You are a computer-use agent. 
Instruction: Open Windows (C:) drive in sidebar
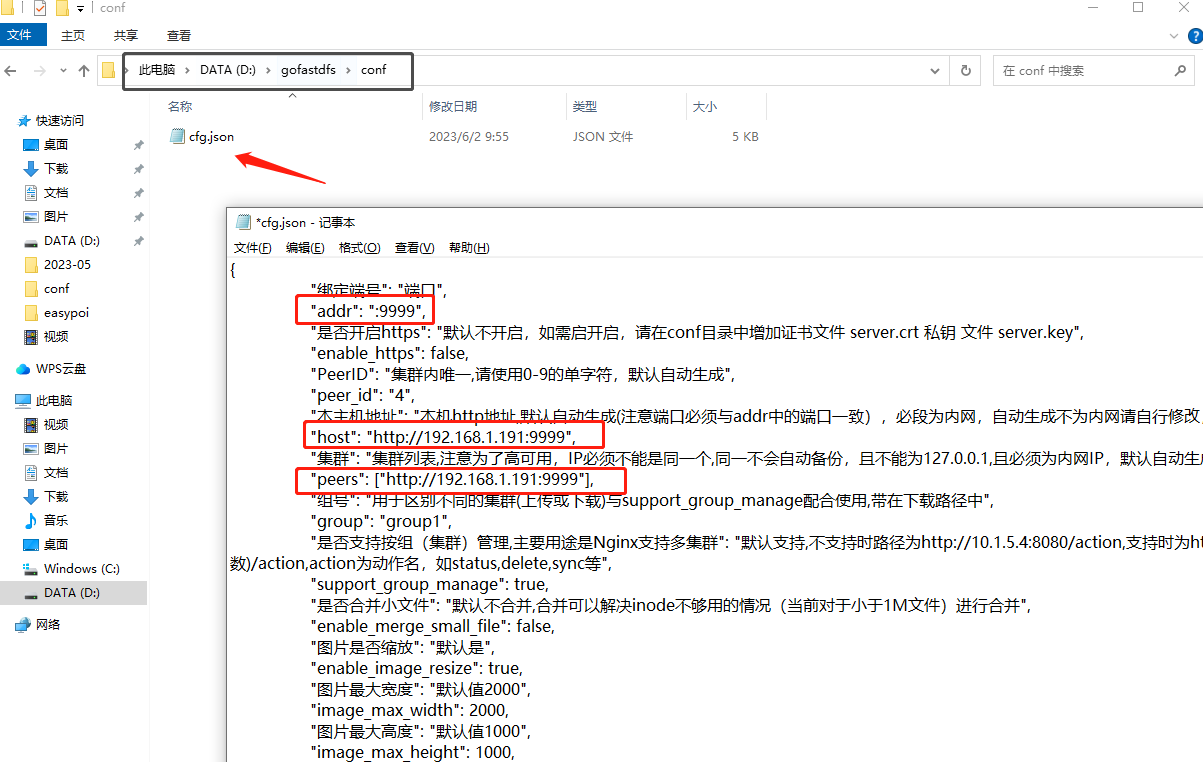click(x=82, y=568)
